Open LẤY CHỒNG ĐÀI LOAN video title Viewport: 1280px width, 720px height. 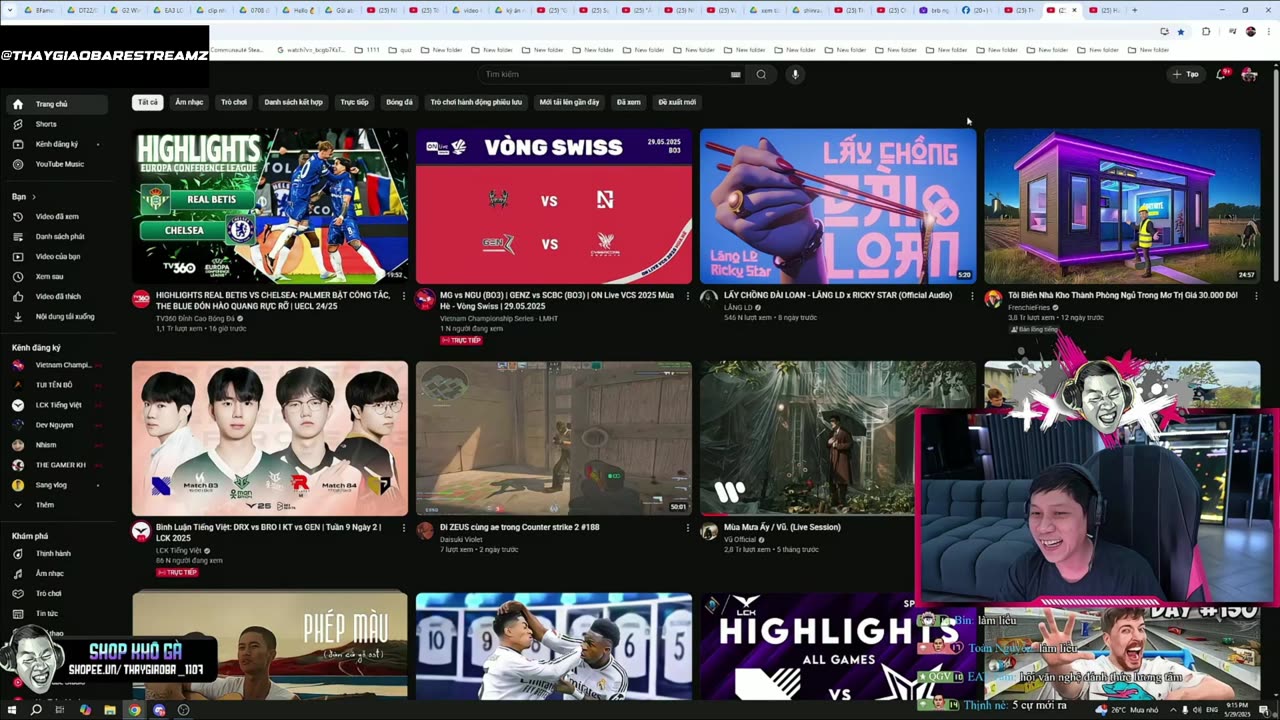[x=838, y=295]
